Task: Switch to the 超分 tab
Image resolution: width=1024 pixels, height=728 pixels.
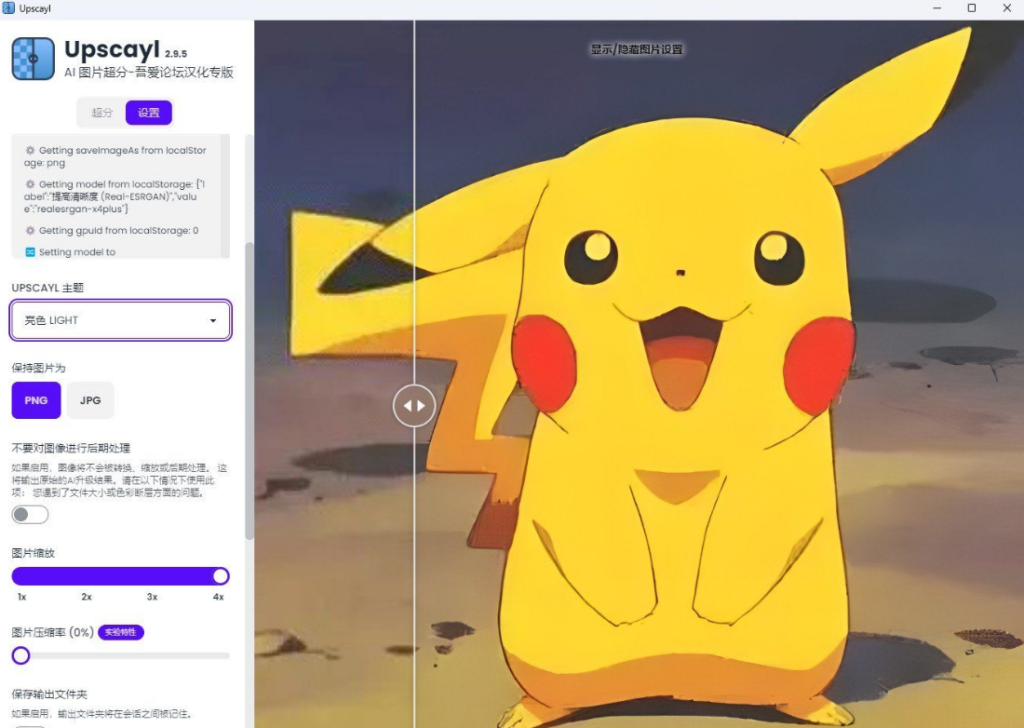Action: (x=102, y=113)
